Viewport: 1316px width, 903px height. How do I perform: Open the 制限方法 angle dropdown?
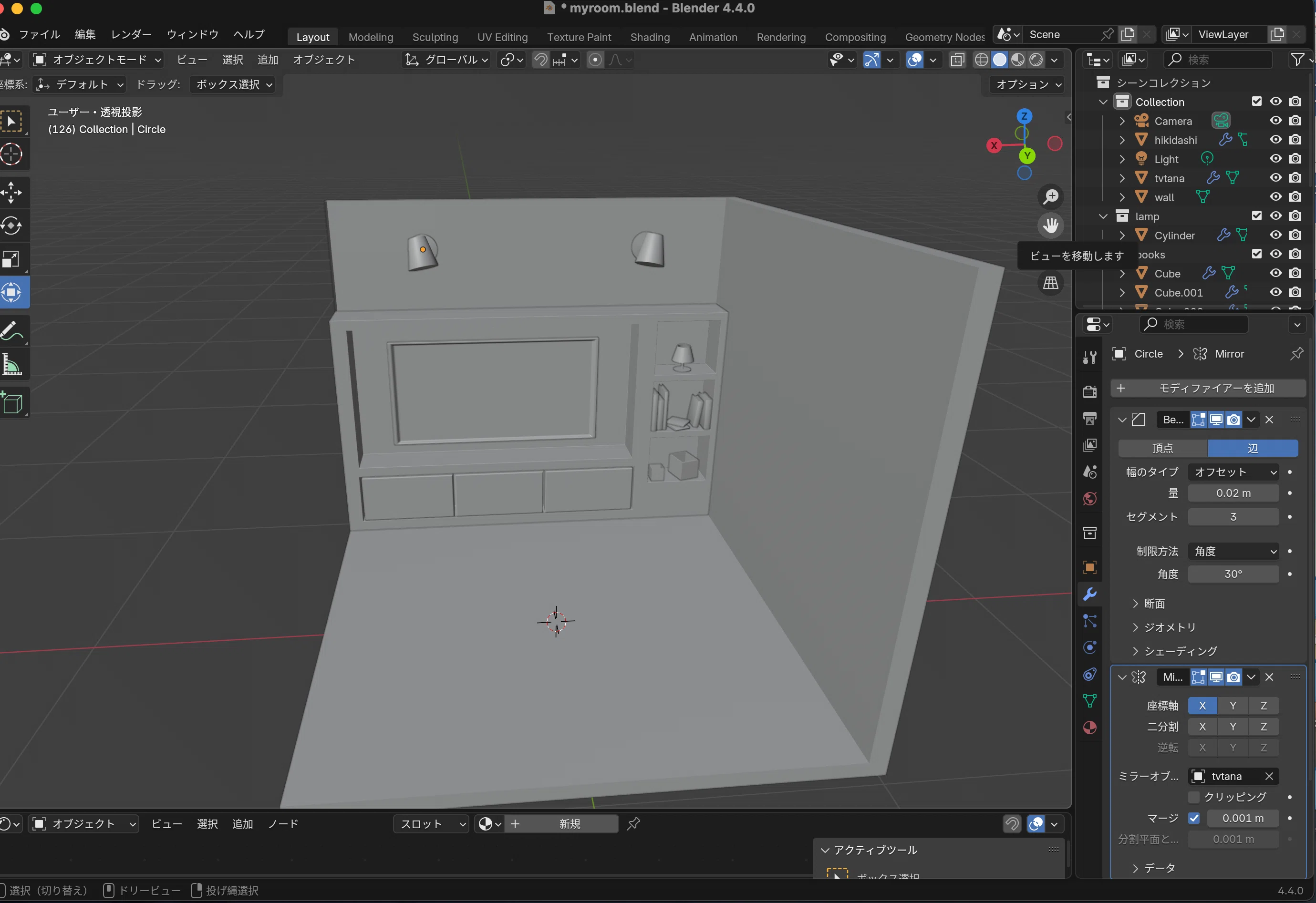click(x=1233, y=551)
